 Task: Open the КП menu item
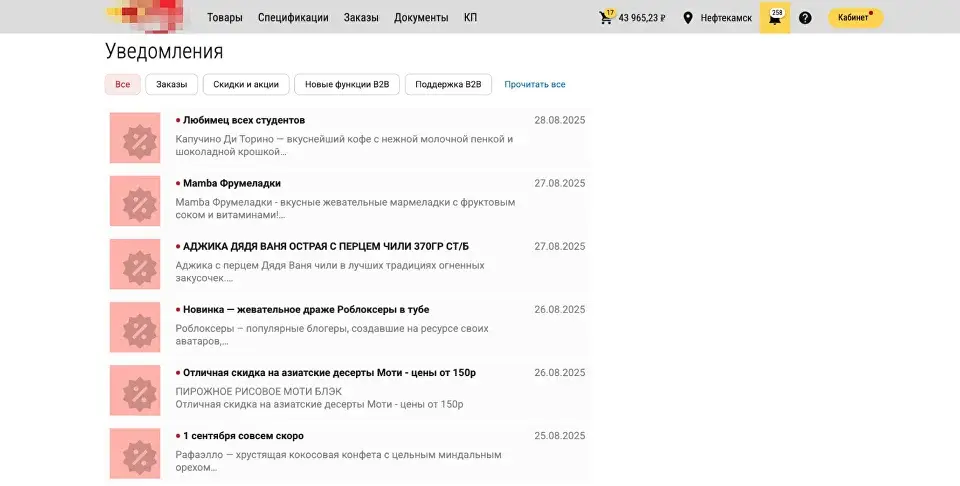pyautogui.click(x=470, y=18)
